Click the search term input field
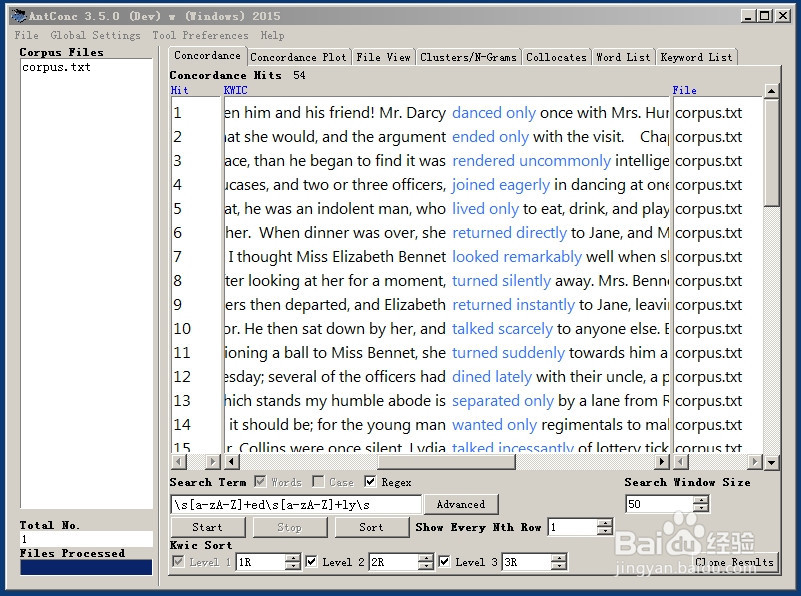The width and height of the screenshot is (801, 596). point(296,505)
